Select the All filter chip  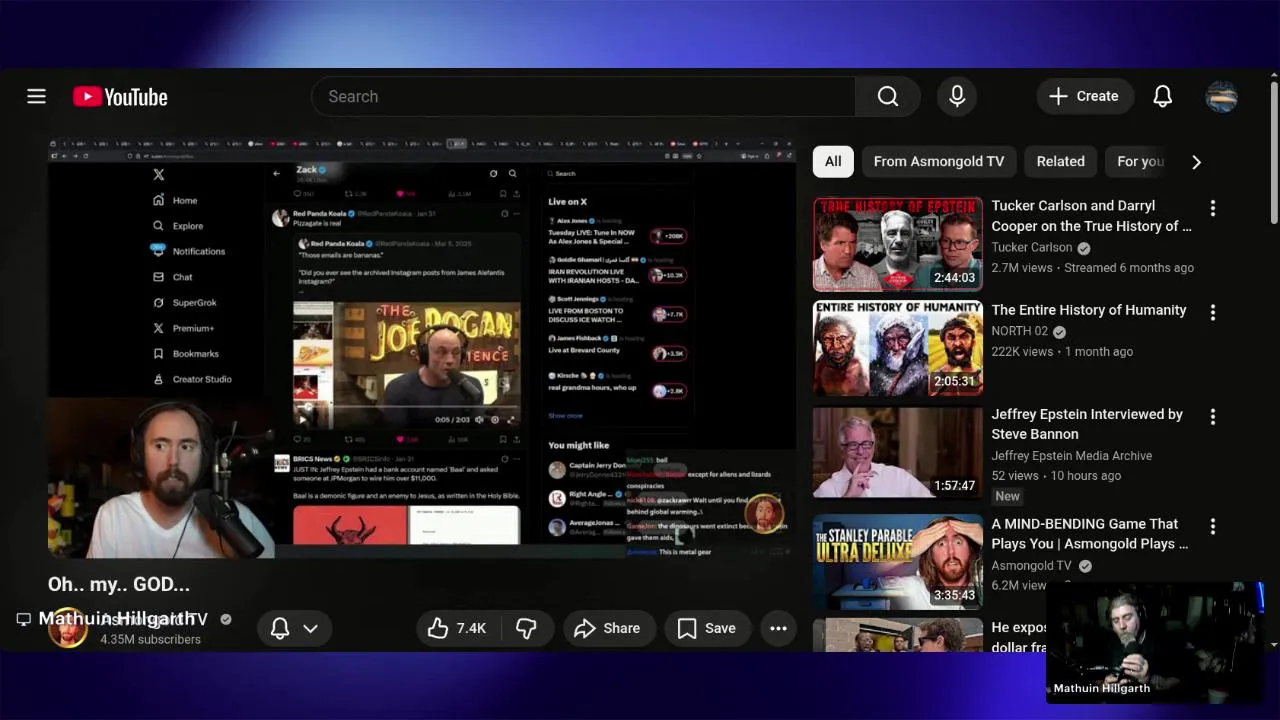click(833, 161)
